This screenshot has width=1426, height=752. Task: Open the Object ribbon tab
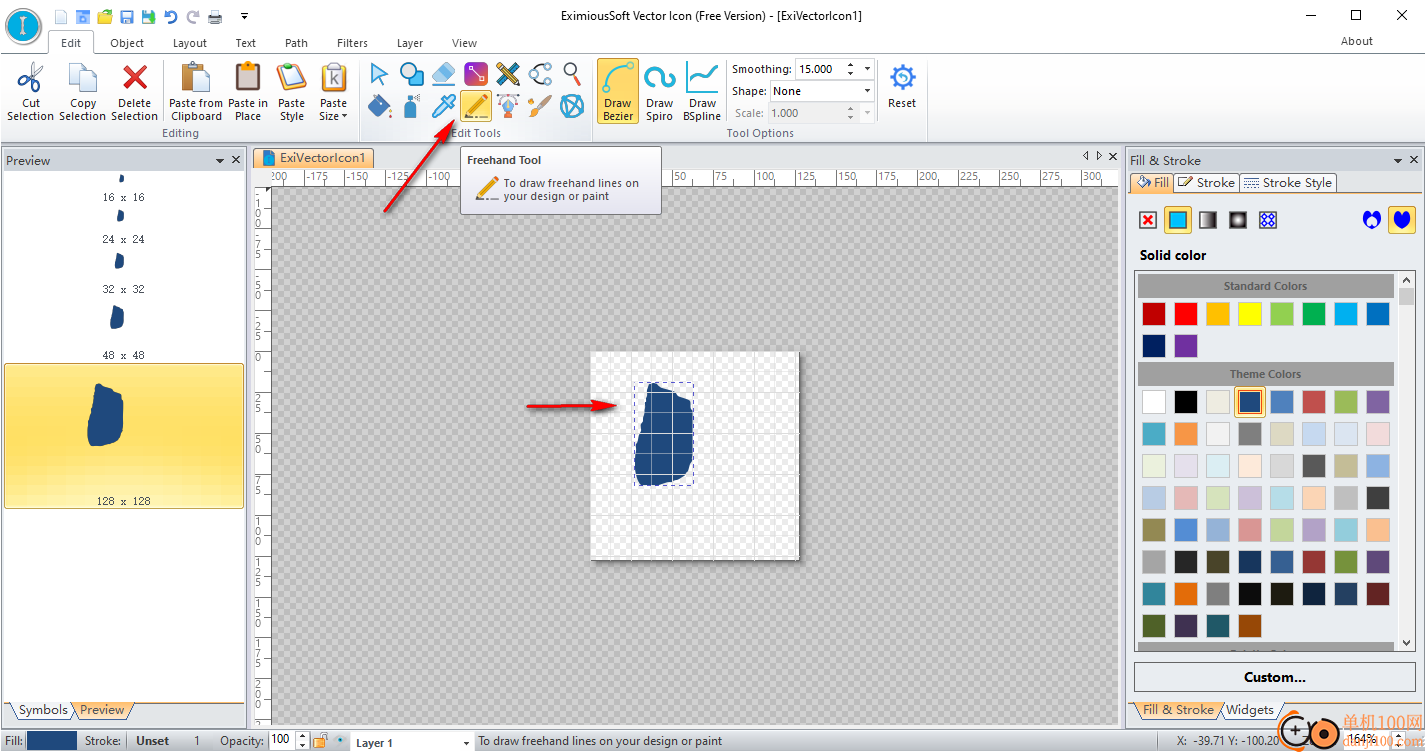pyautogui.click(x=127, y=43)
